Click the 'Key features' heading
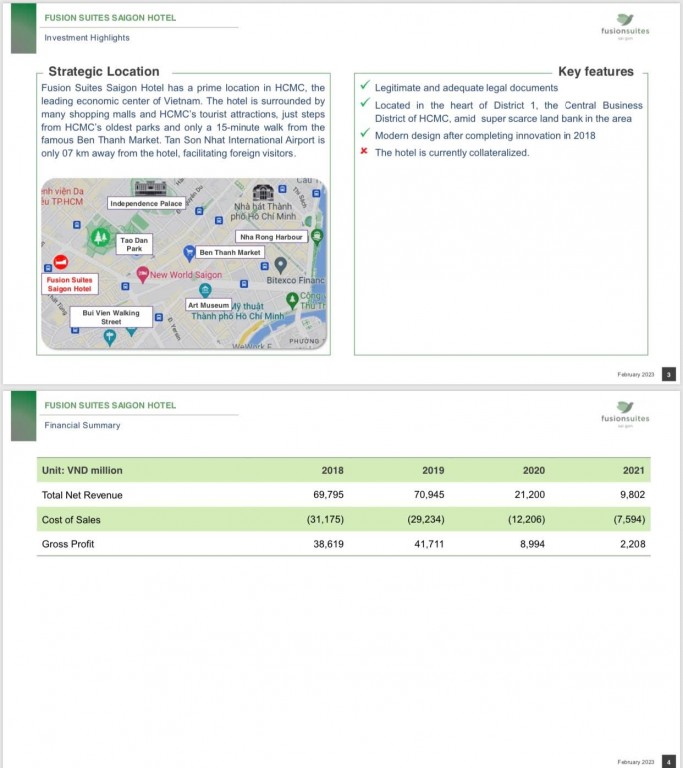The width and height of the screenshot is (683, 768). [596, 72]
